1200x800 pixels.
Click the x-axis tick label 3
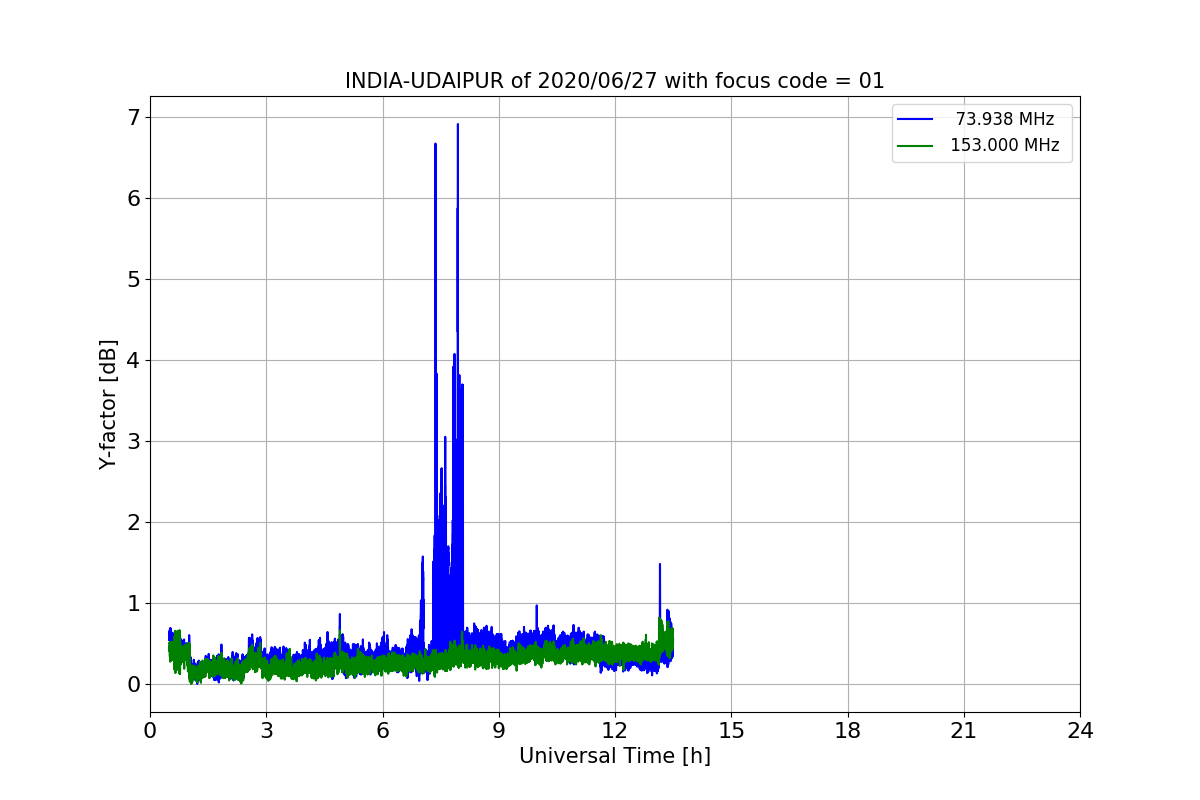(x=266, y=731)
